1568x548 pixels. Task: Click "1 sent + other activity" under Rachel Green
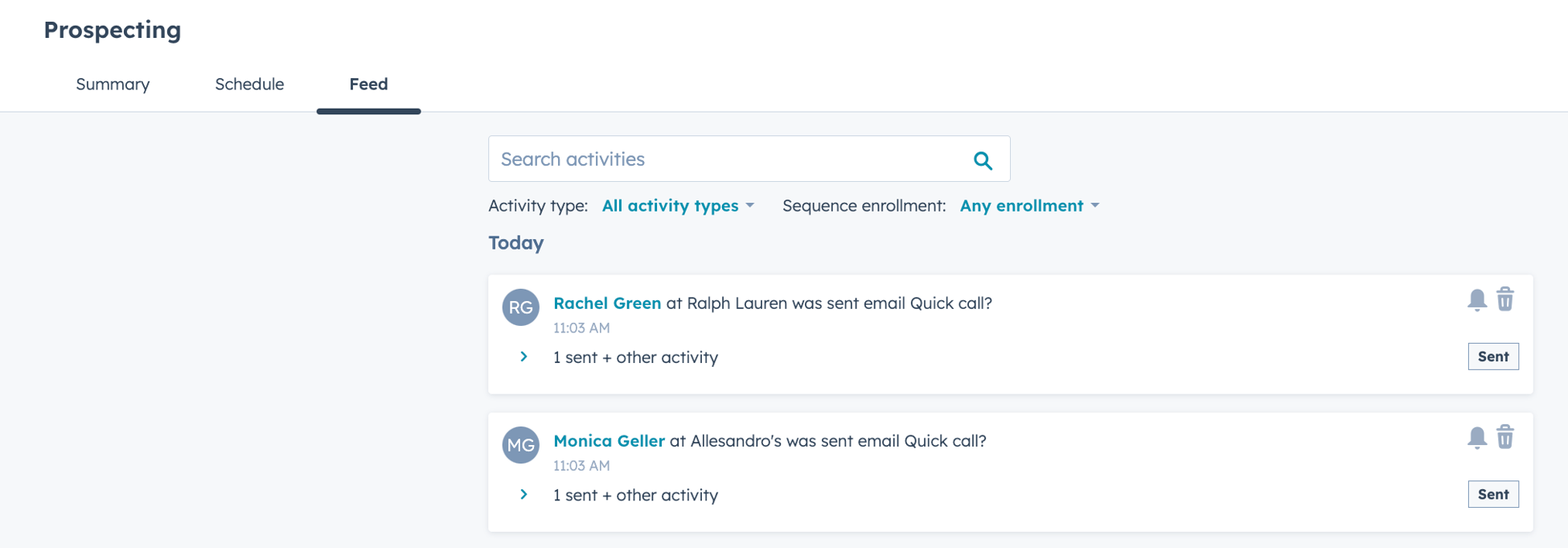point(635,357)
